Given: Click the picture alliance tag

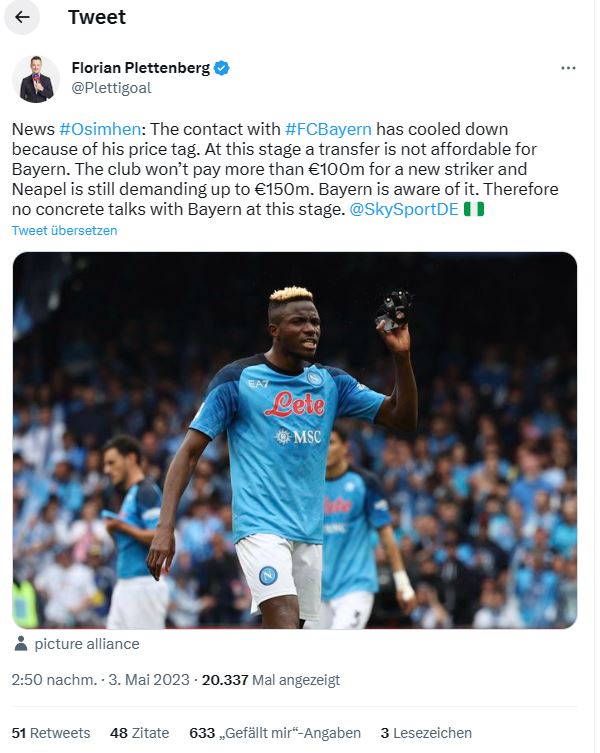Looking at the screenshot, I should (87, 644).
